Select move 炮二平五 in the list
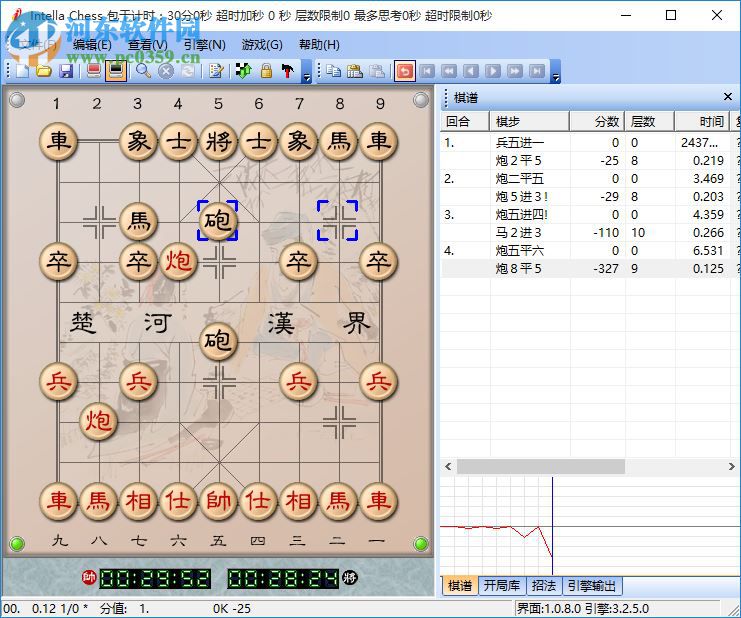The image size is (741, 618). pos(520,179)
